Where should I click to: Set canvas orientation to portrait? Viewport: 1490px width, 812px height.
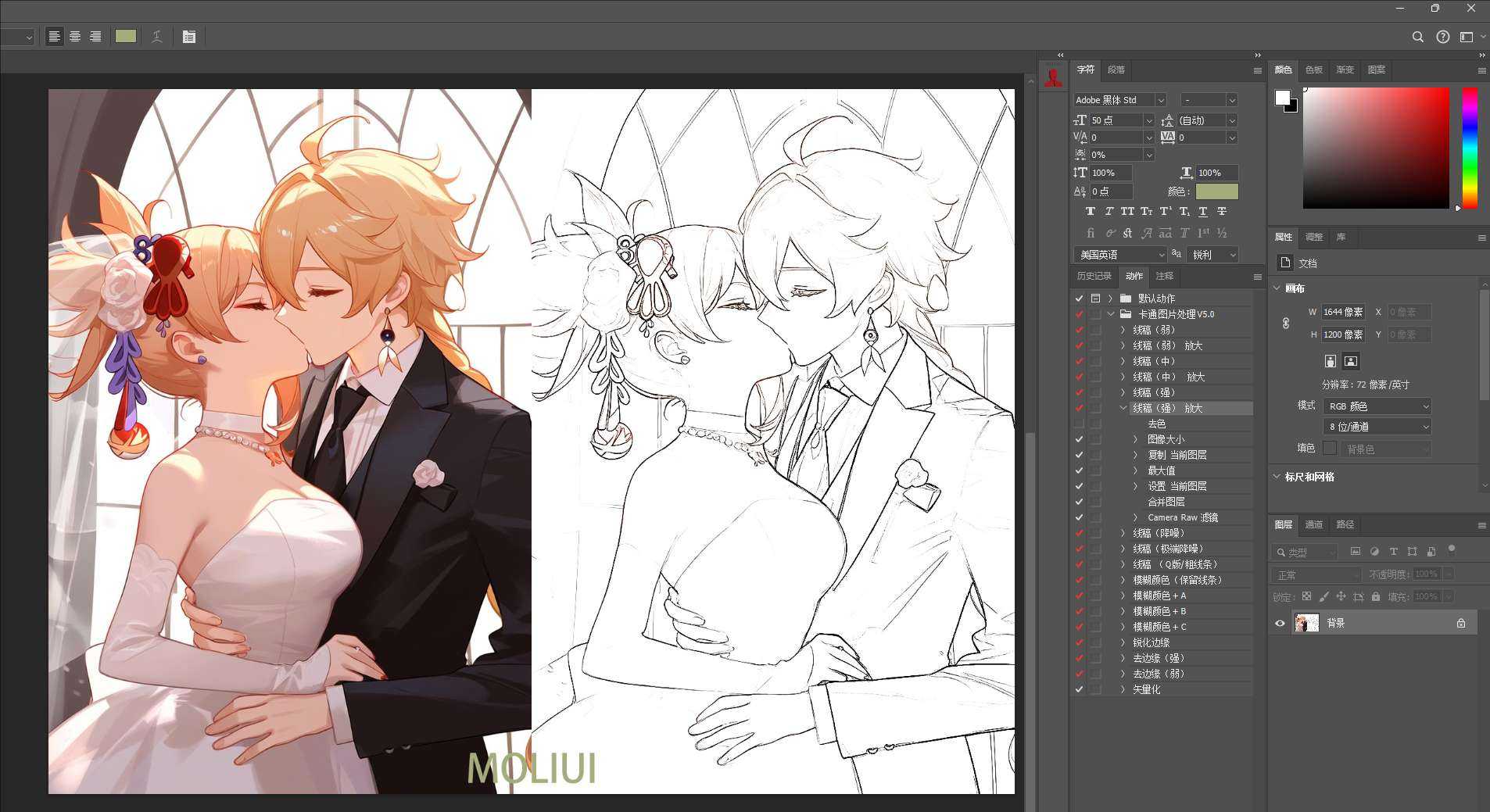(x=1331, y=361)
